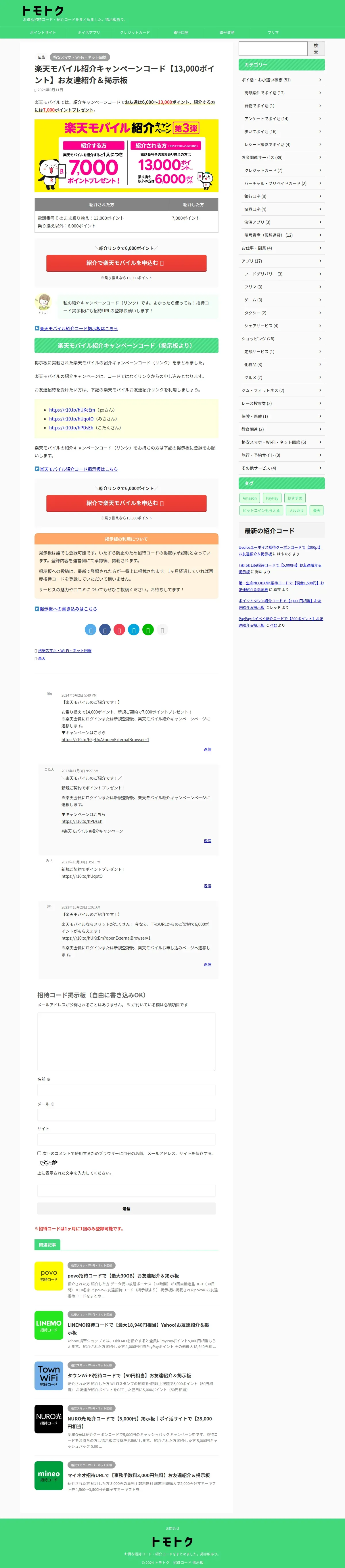
Task: Check the save name and email checkbox
Action: pos(40,1153)
